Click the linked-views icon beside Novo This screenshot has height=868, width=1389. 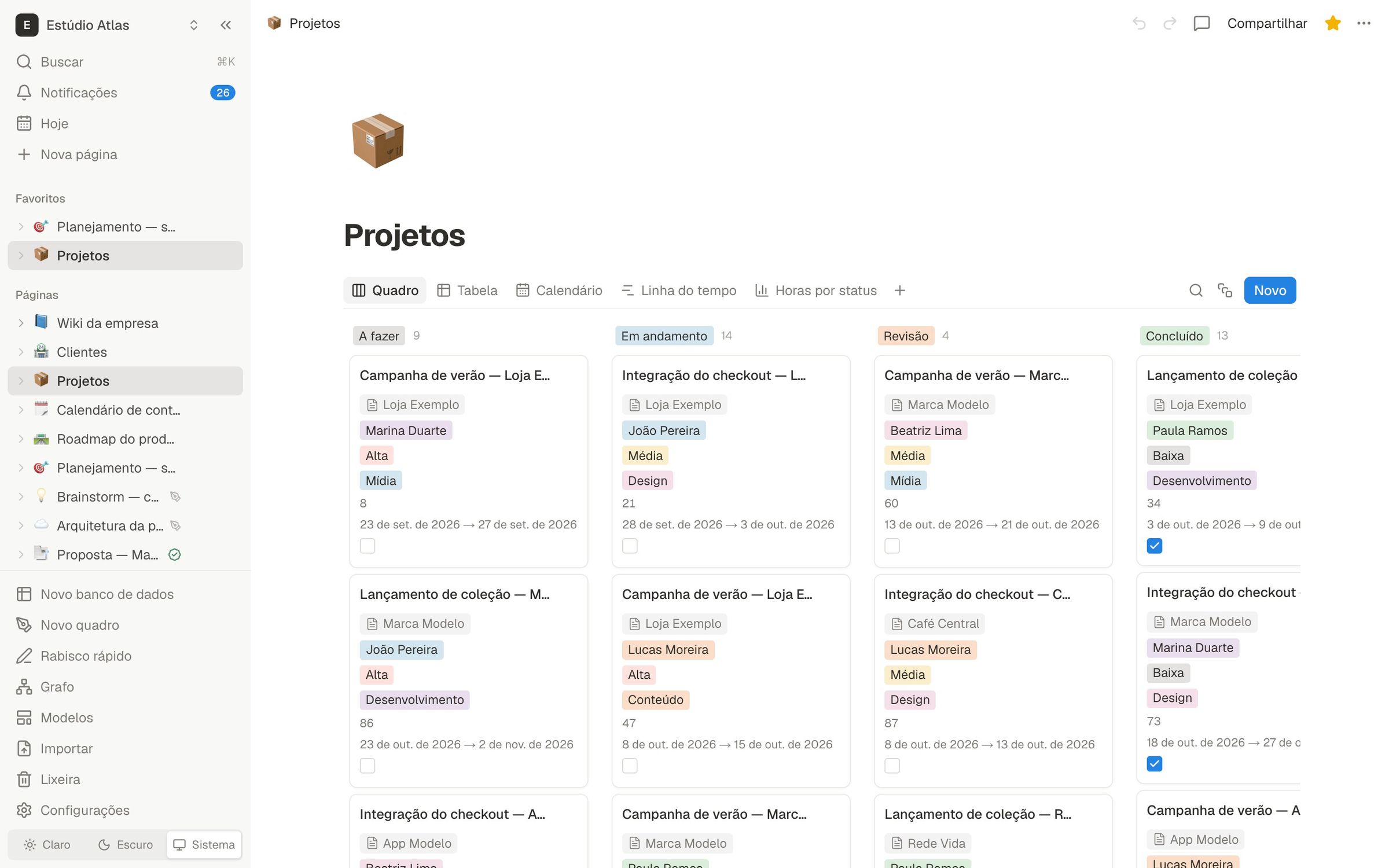coord(1225,290)
